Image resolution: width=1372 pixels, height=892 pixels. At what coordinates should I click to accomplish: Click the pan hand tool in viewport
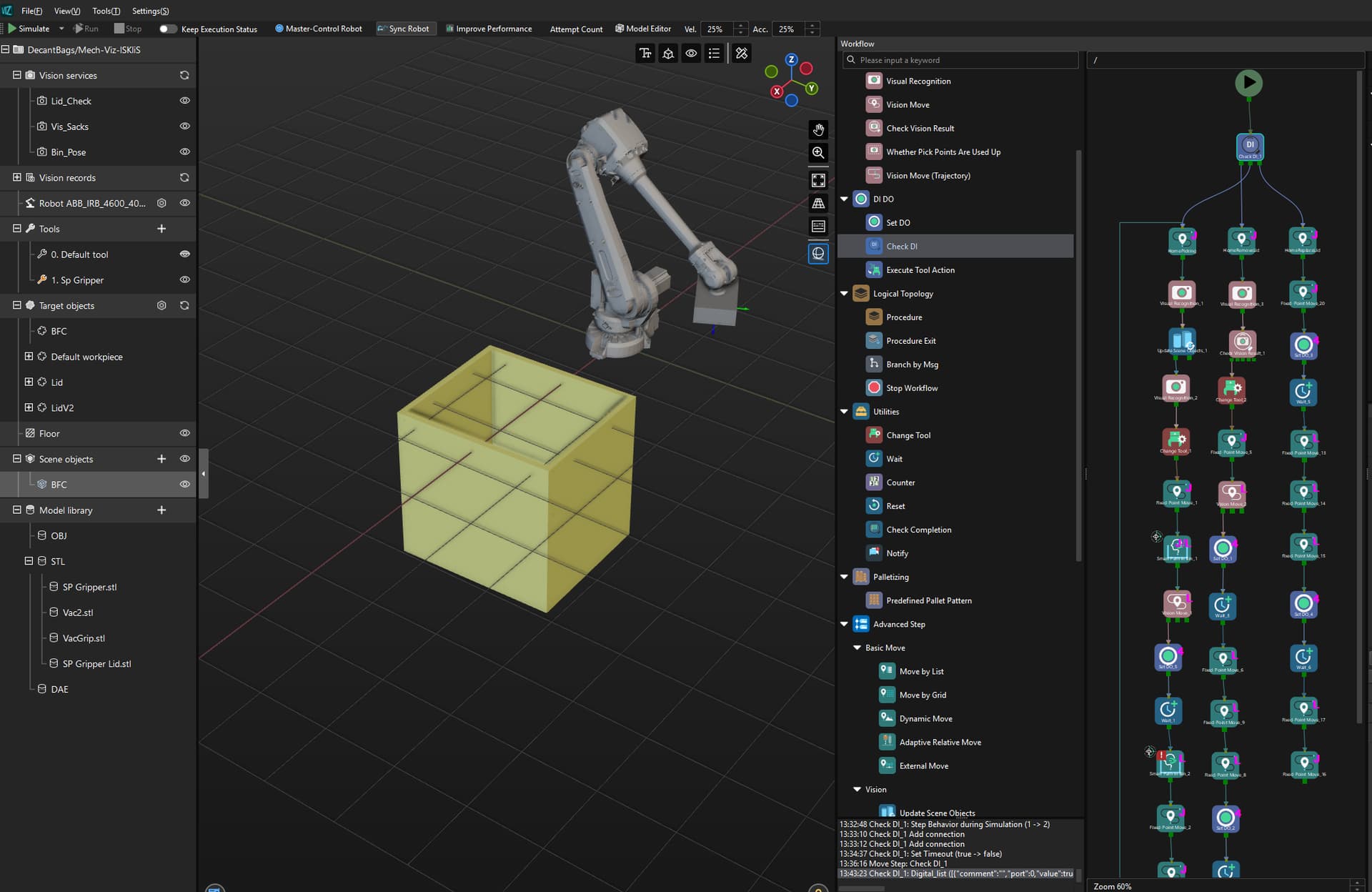pyautogui.click(x=818, y=129)
